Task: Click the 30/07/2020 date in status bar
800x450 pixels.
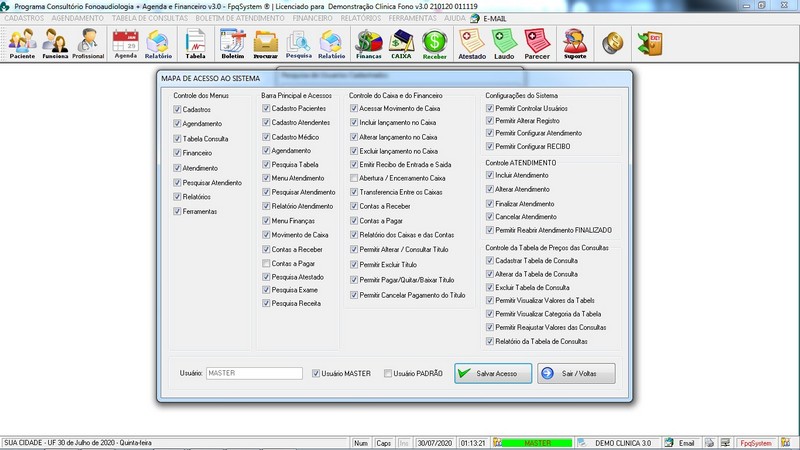Action: tap(435, 443)
